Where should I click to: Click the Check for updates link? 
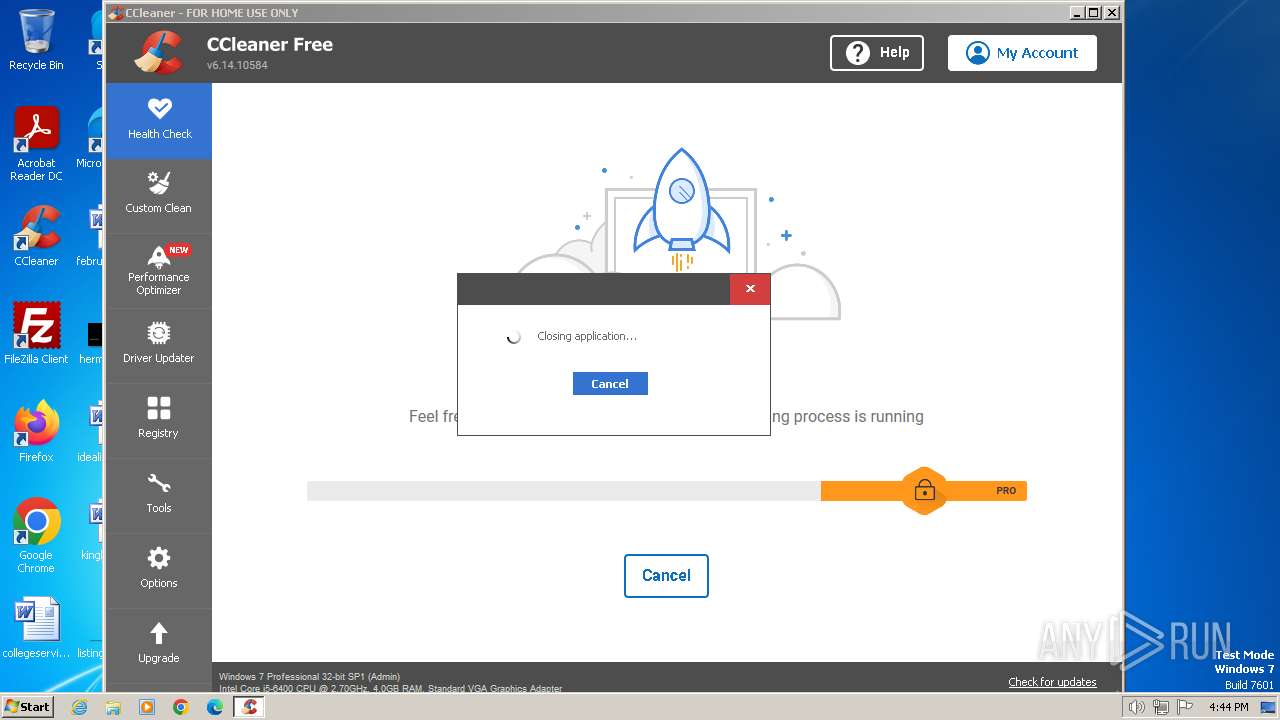click(x=1052, y=682)
